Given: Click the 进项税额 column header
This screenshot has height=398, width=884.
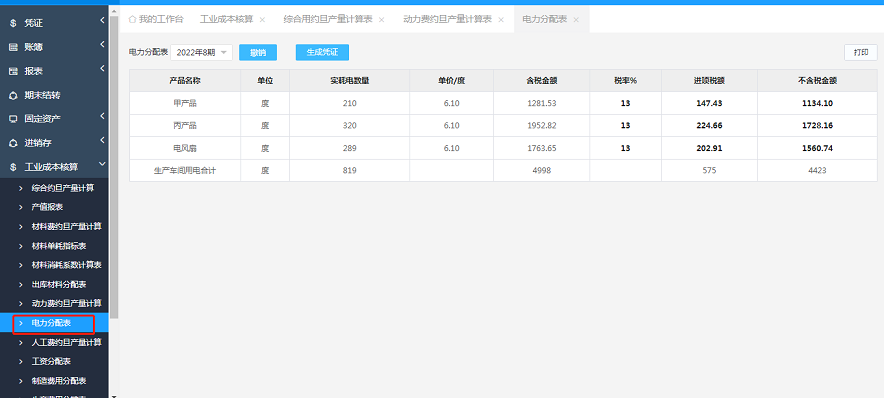Looking at the screenshot, I should click(709, 81).
